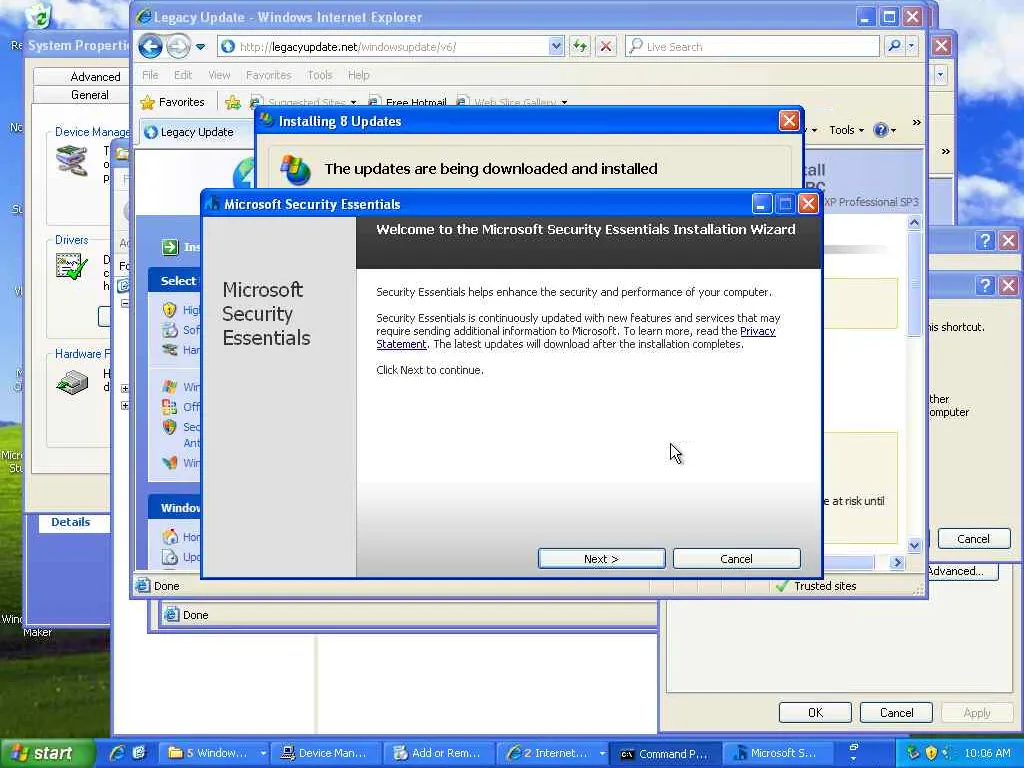Click Drivers checkmark icon in System Properties
1024x768 pixels.
[x=72, y=266]
